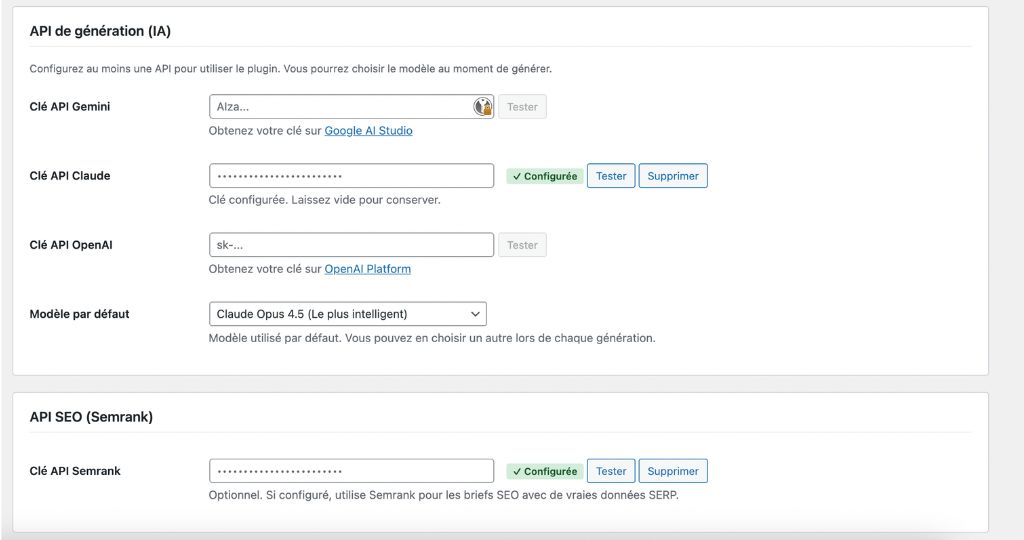Click the Clé API Semrank input field

(x=351, y=471)
